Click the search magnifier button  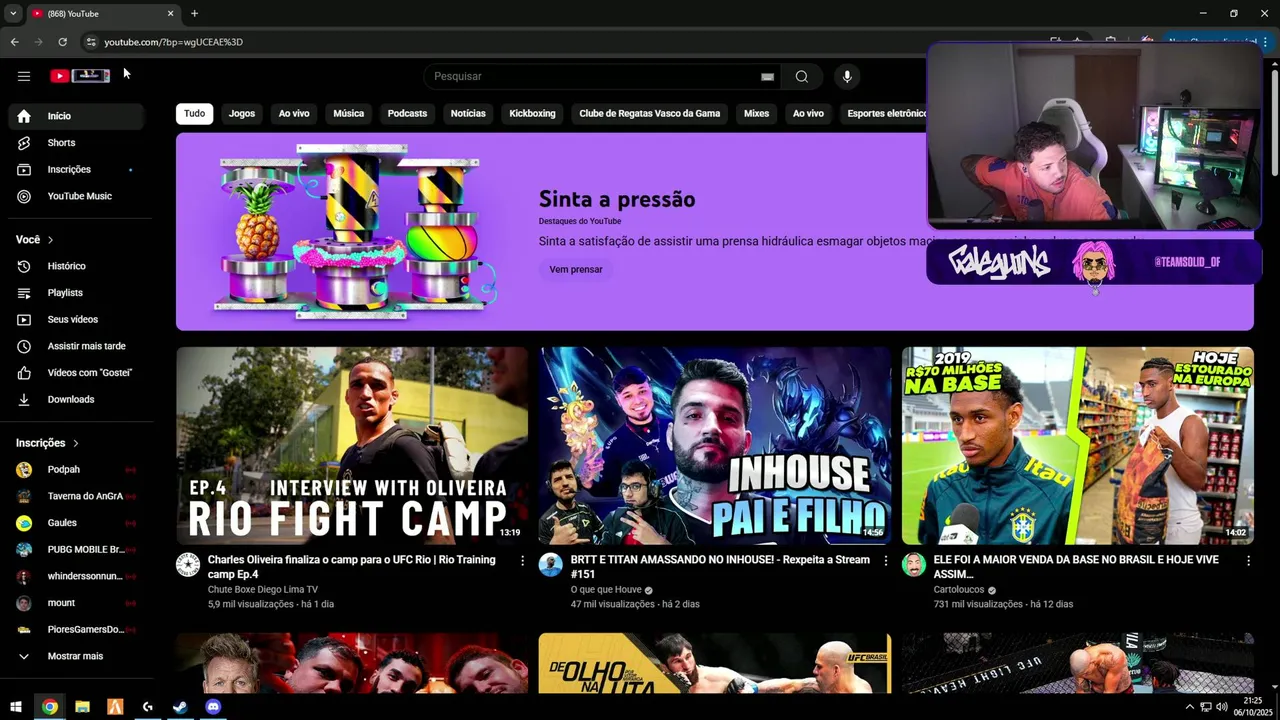pyautogui.click(x=801, y=77)
